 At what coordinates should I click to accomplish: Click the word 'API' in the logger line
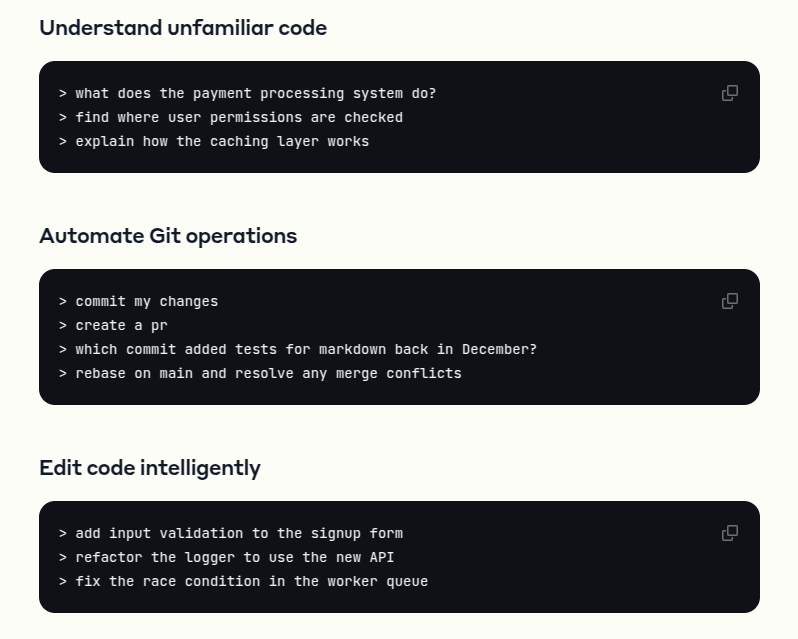(x=368, y=557)
